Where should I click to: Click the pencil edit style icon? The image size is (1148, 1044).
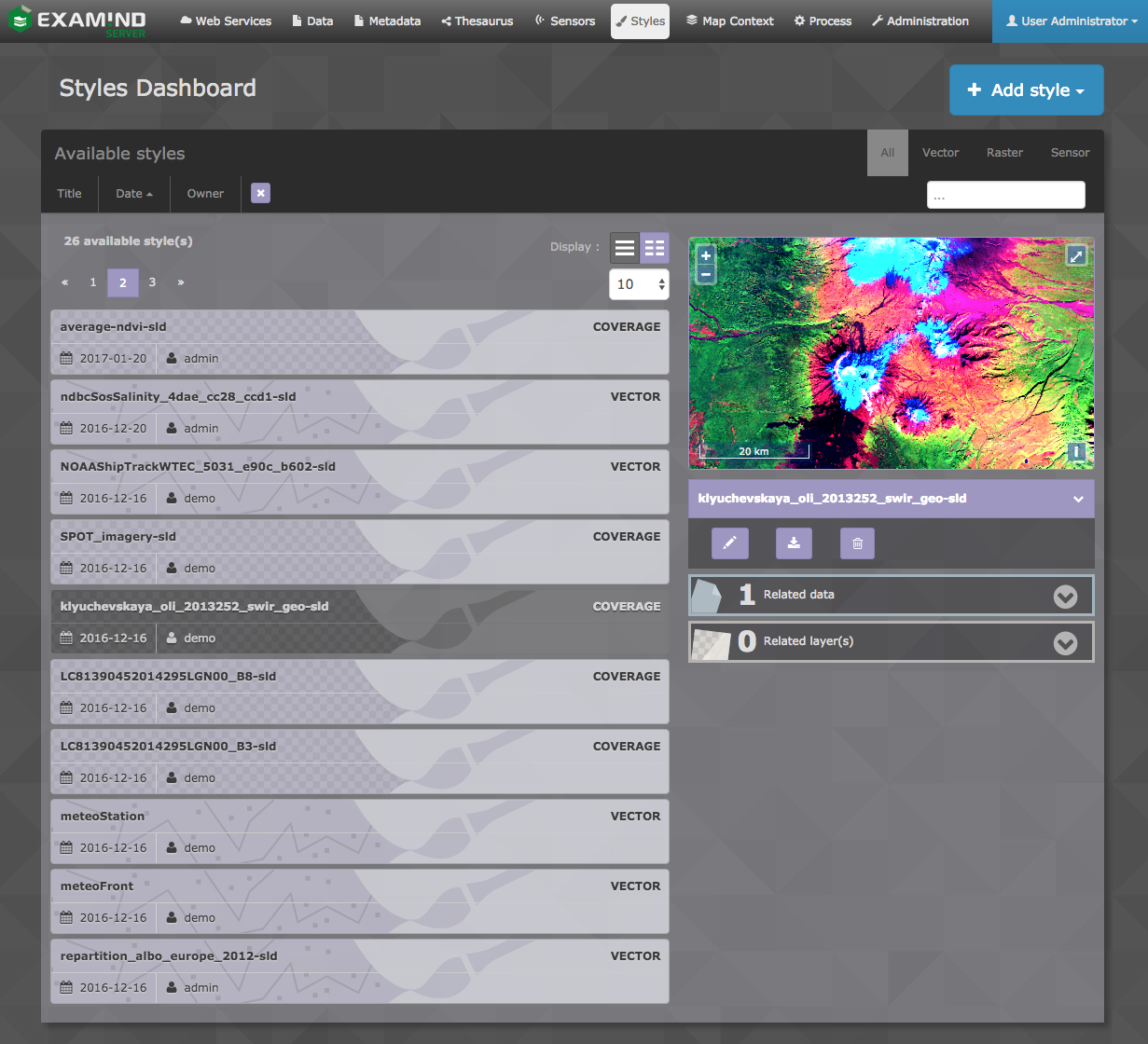click(729, 543)
